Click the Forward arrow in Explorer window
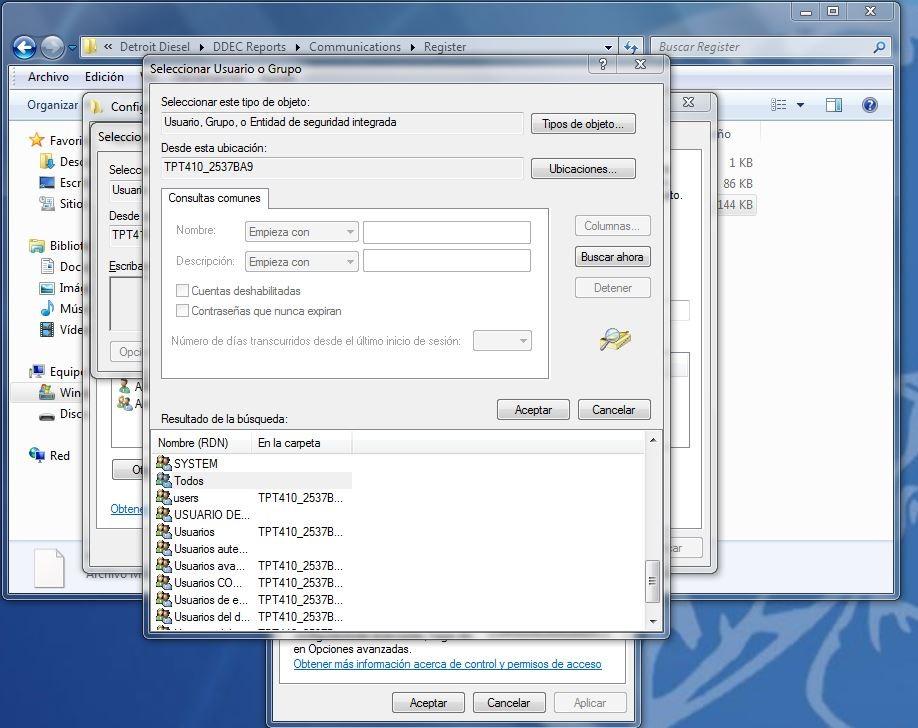 click(52, 47)
